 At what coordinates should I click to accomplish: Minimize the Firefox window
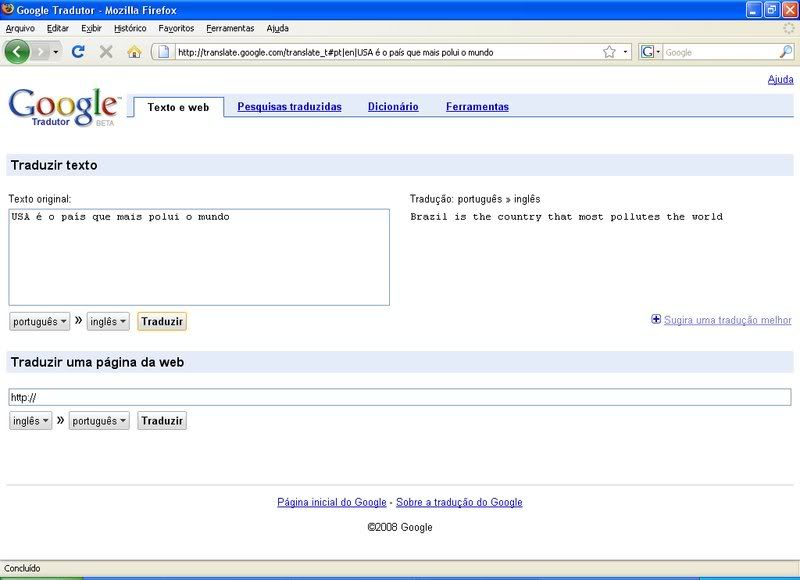coord(754,10)
